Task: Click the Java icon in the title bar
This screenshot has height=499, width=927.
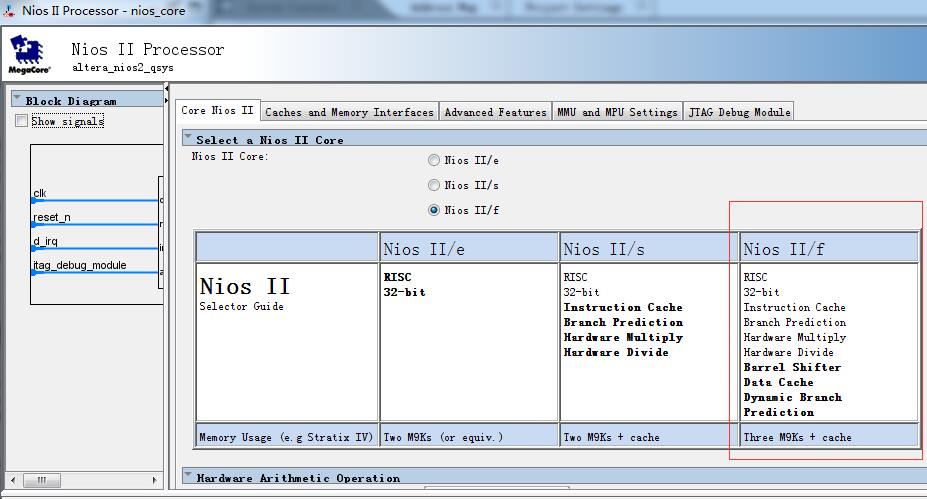Action: (9, 10)
